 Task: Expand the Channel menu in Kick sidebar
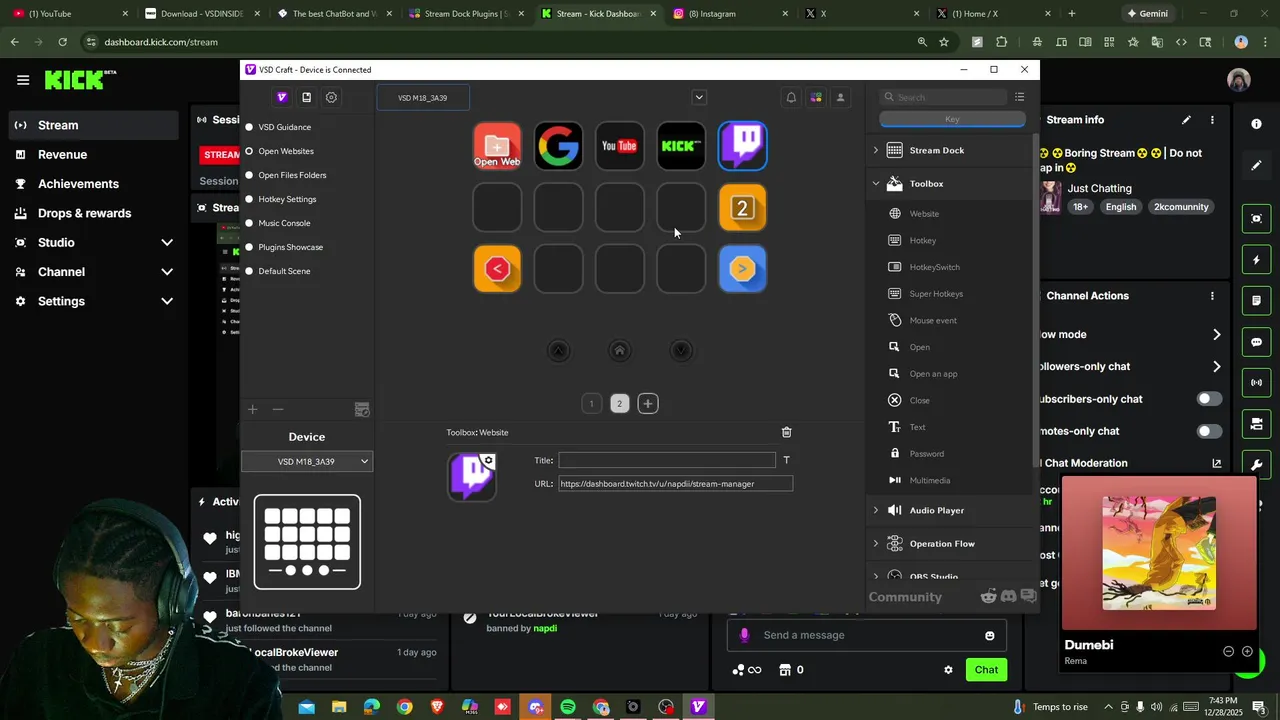coord(167,272)
